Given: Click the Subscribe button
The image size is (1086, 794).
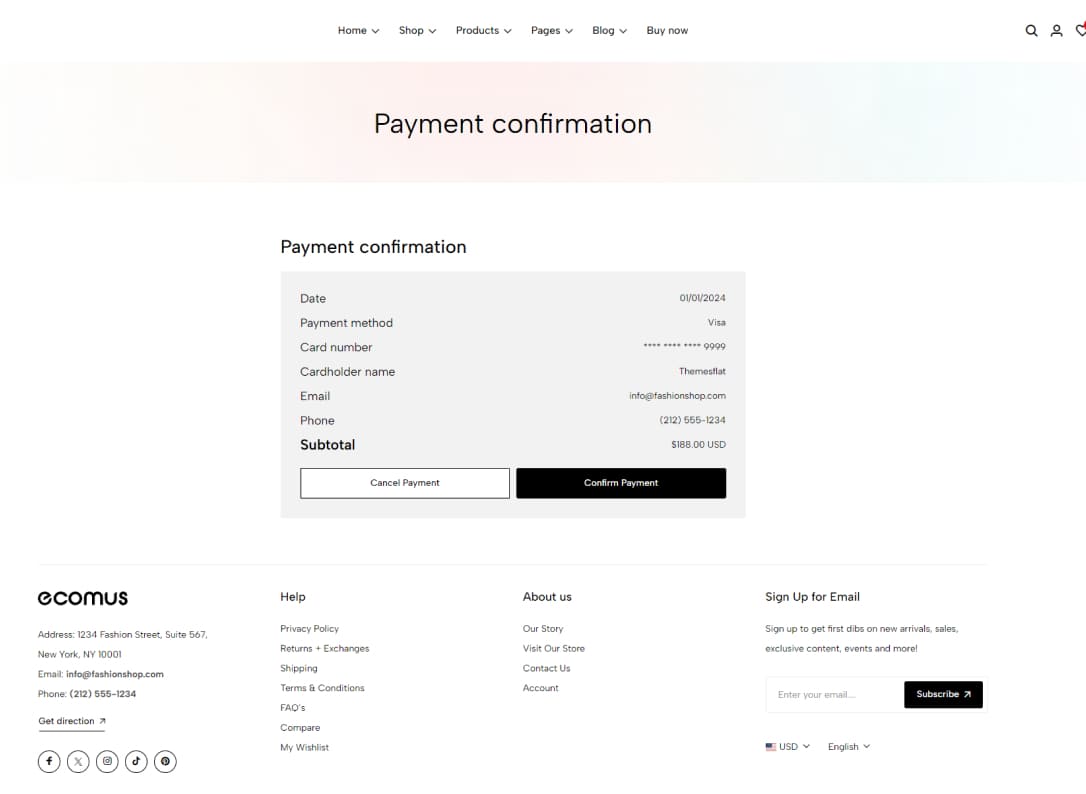Looking at the screenshot, I should (943, 694).
